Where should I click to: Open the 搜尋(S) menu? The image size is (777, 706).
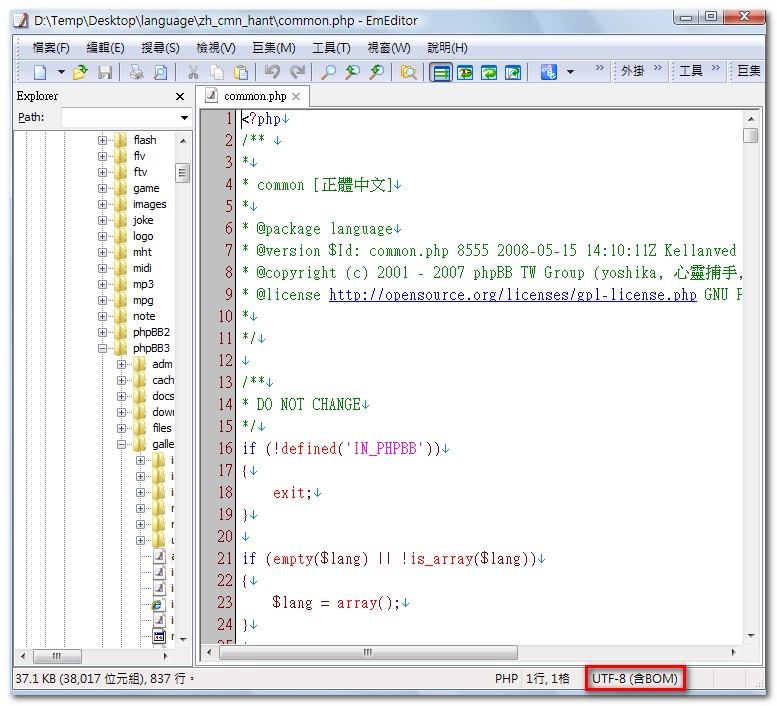[x=160, y=48]
